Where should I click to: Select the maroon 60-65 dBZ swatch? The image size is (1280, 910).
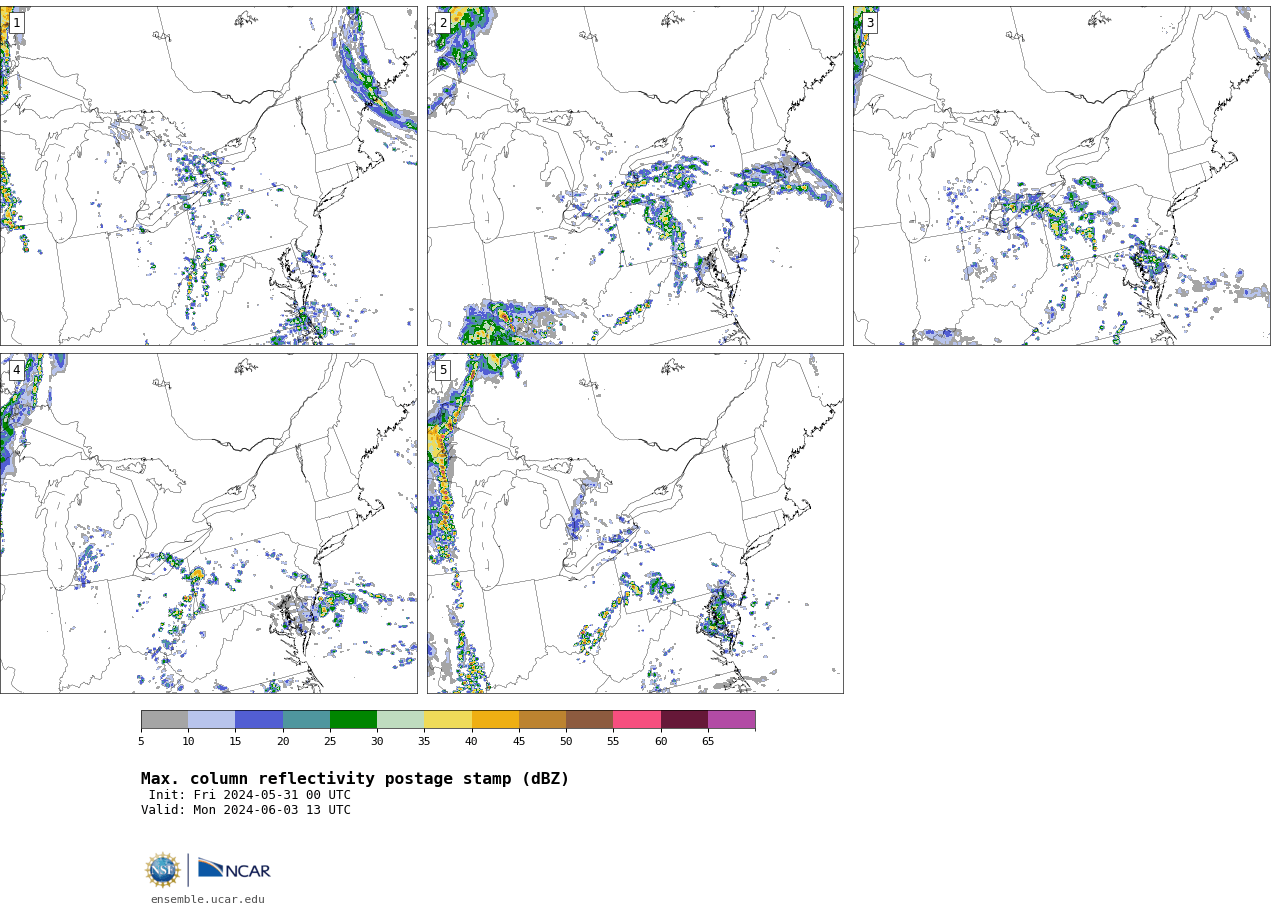tap(684, 720)
